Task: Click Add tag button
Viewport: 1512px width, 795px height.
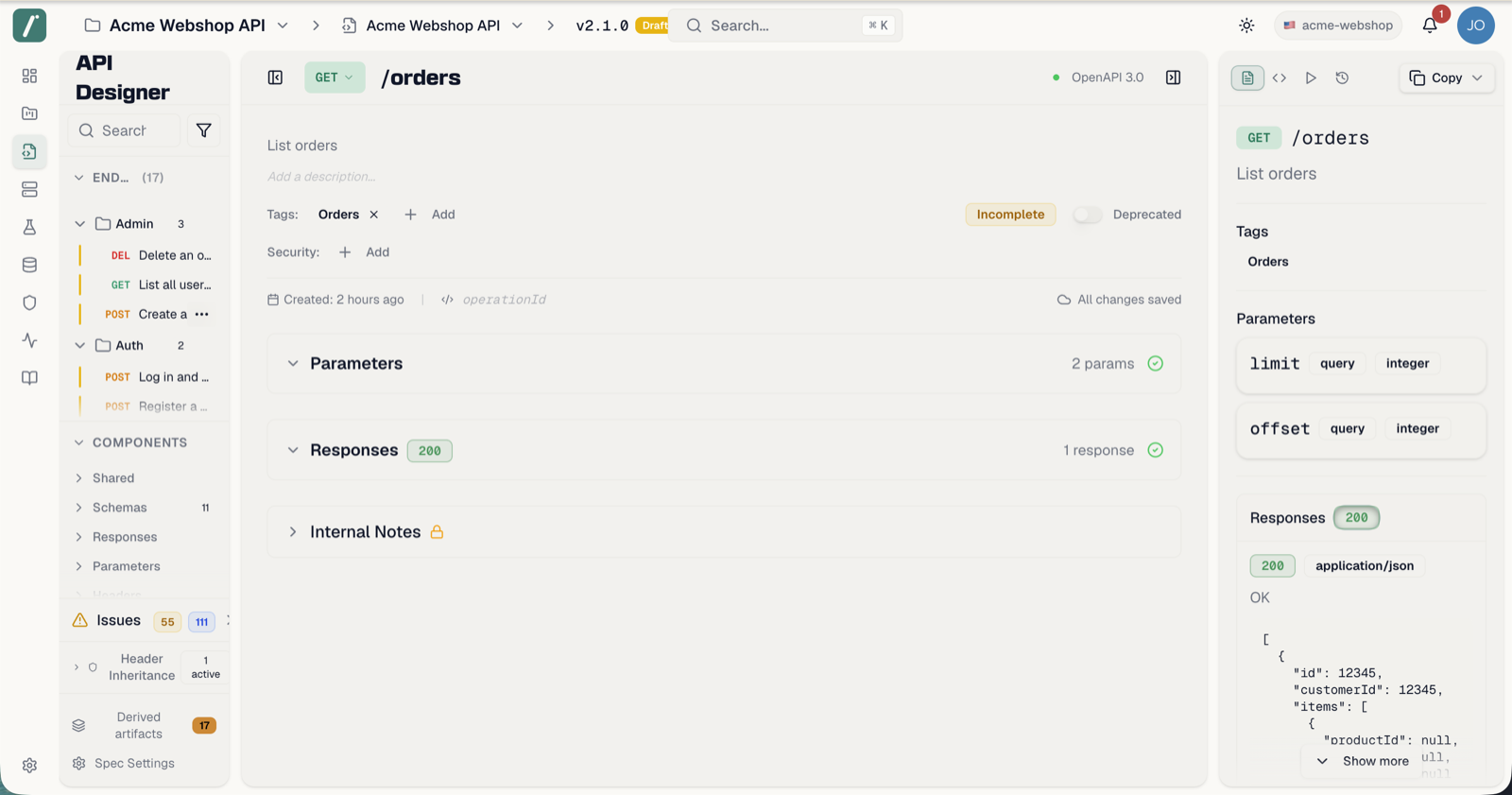Action: click(x=430, y=215)
